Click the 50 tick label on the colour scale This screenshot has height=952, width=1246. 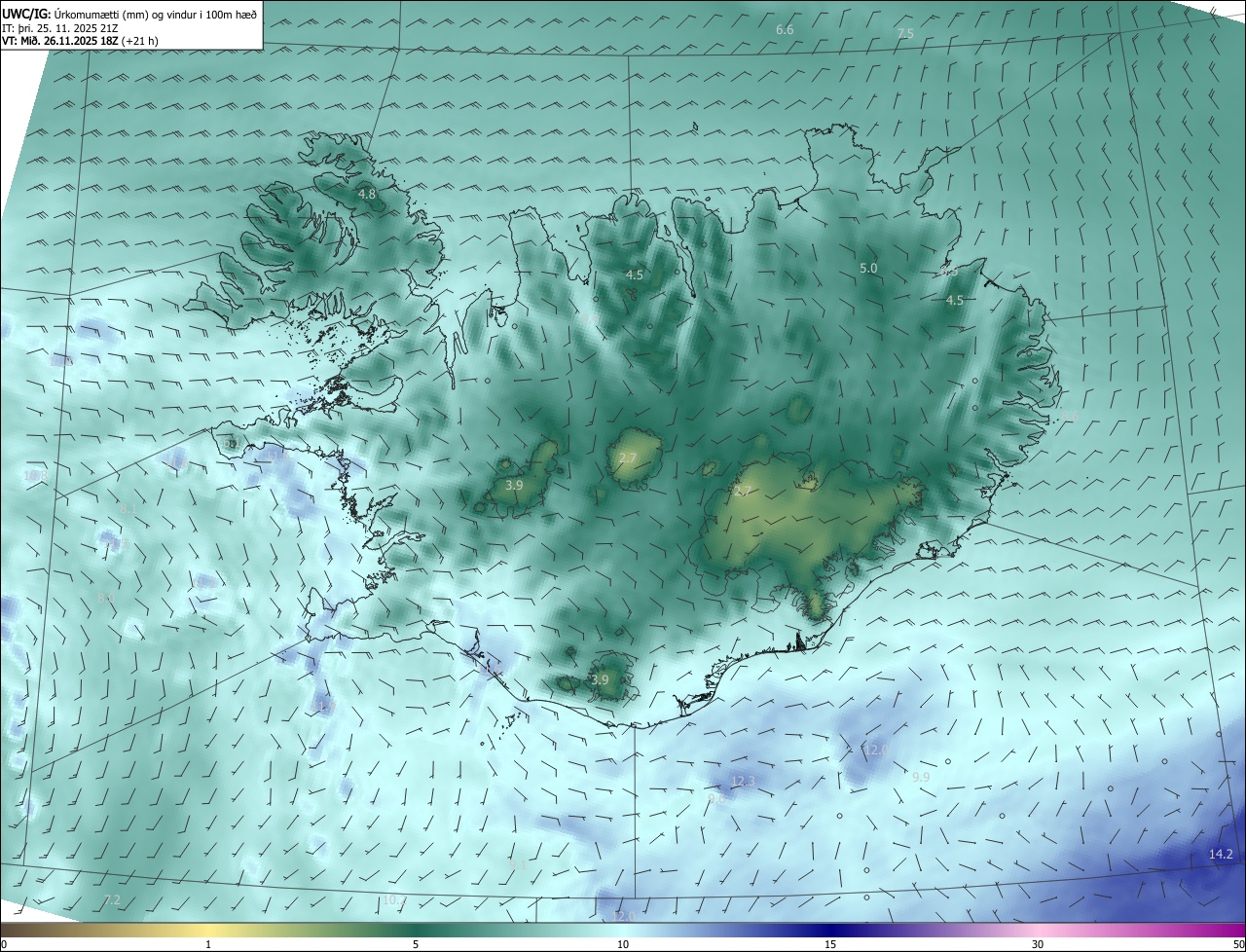coord(1237,944)
